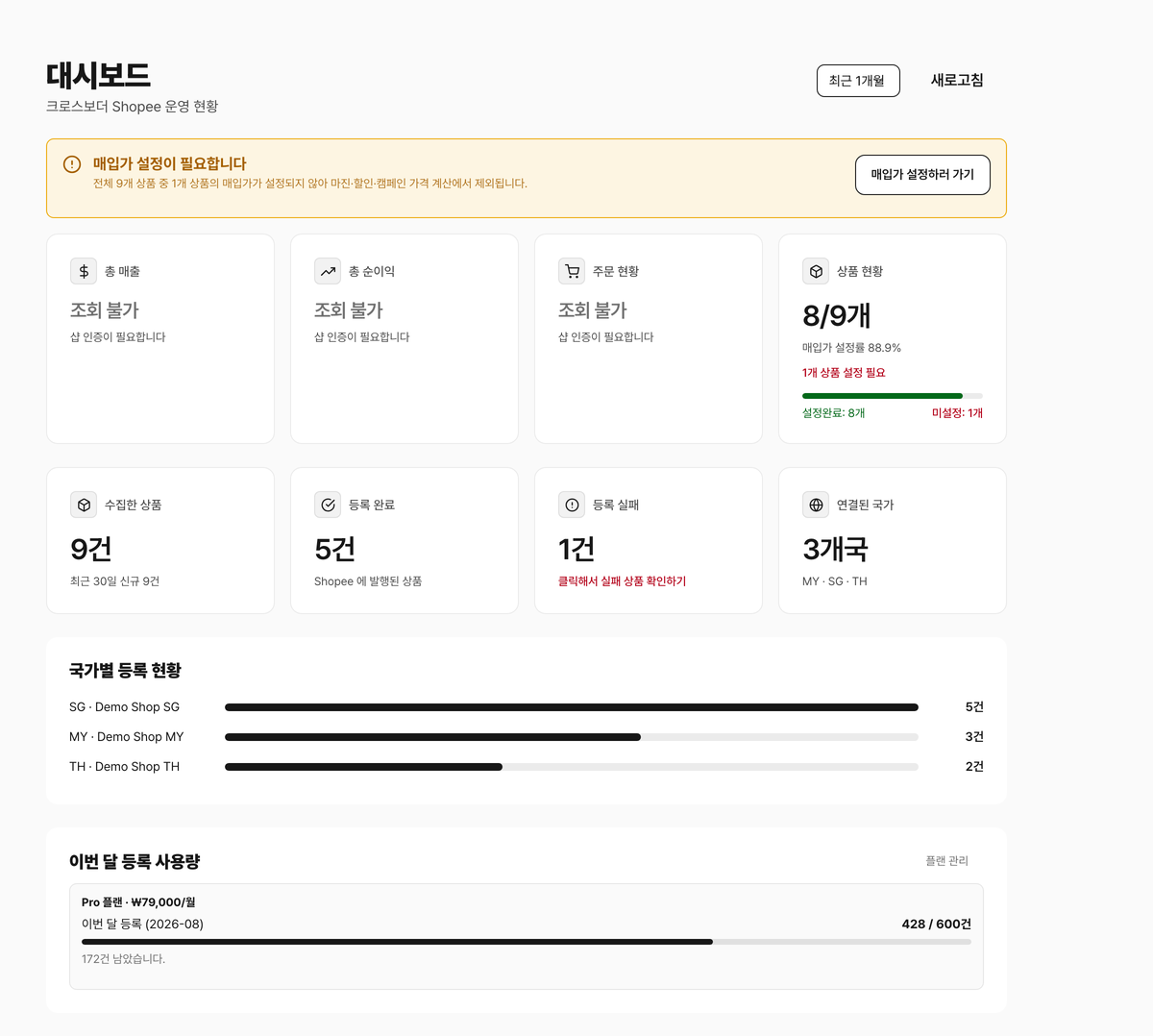Click the TH · Demo Shop TH row label
Image resolution: width=1153 pixels, height=1036 pixels.
(124, 767)
